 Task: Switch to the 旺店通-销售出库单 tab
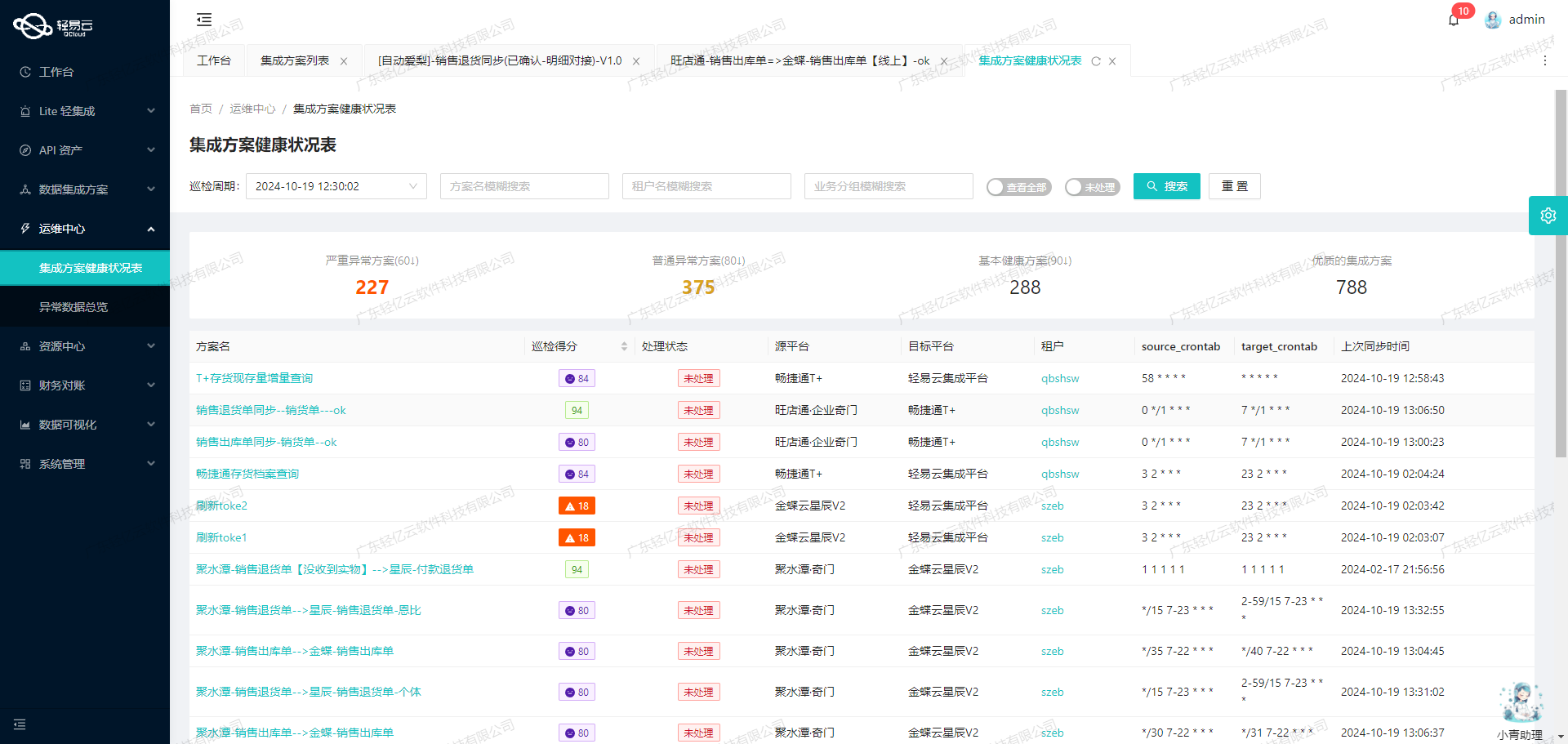coord(800,60)
